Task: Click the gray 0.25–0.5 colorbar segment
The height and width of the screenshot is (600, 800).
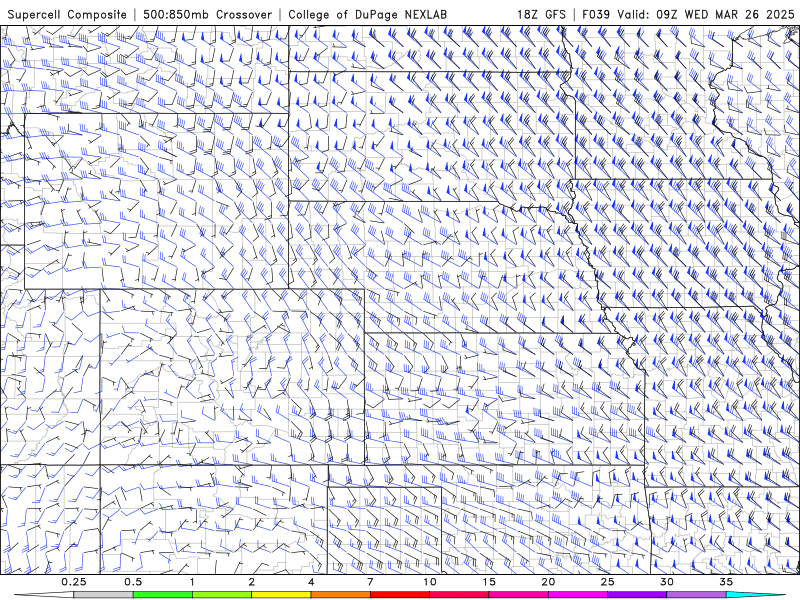Action: pos(103,595)
